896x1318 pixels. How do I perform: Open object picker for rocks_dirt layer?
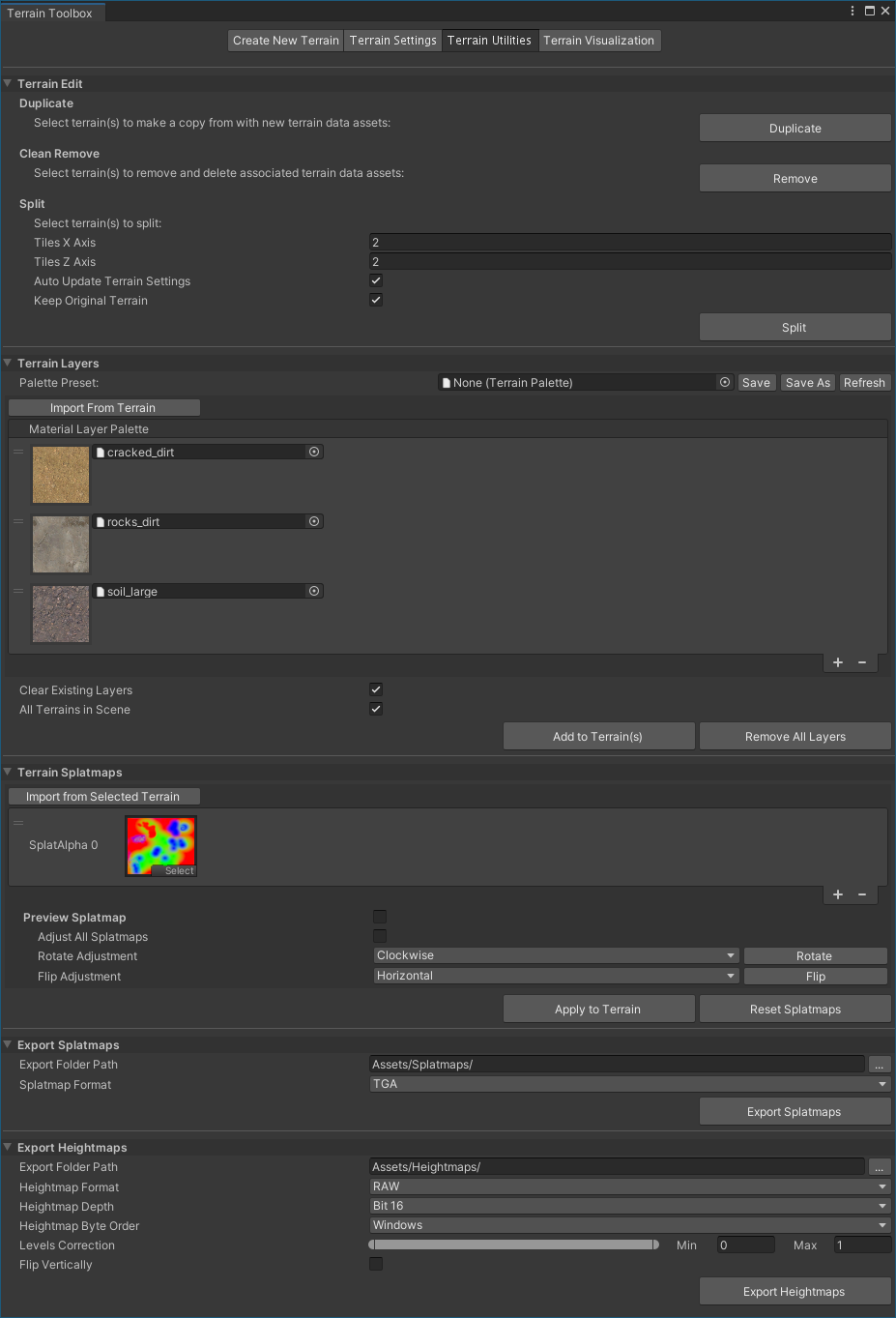(314, 521)
